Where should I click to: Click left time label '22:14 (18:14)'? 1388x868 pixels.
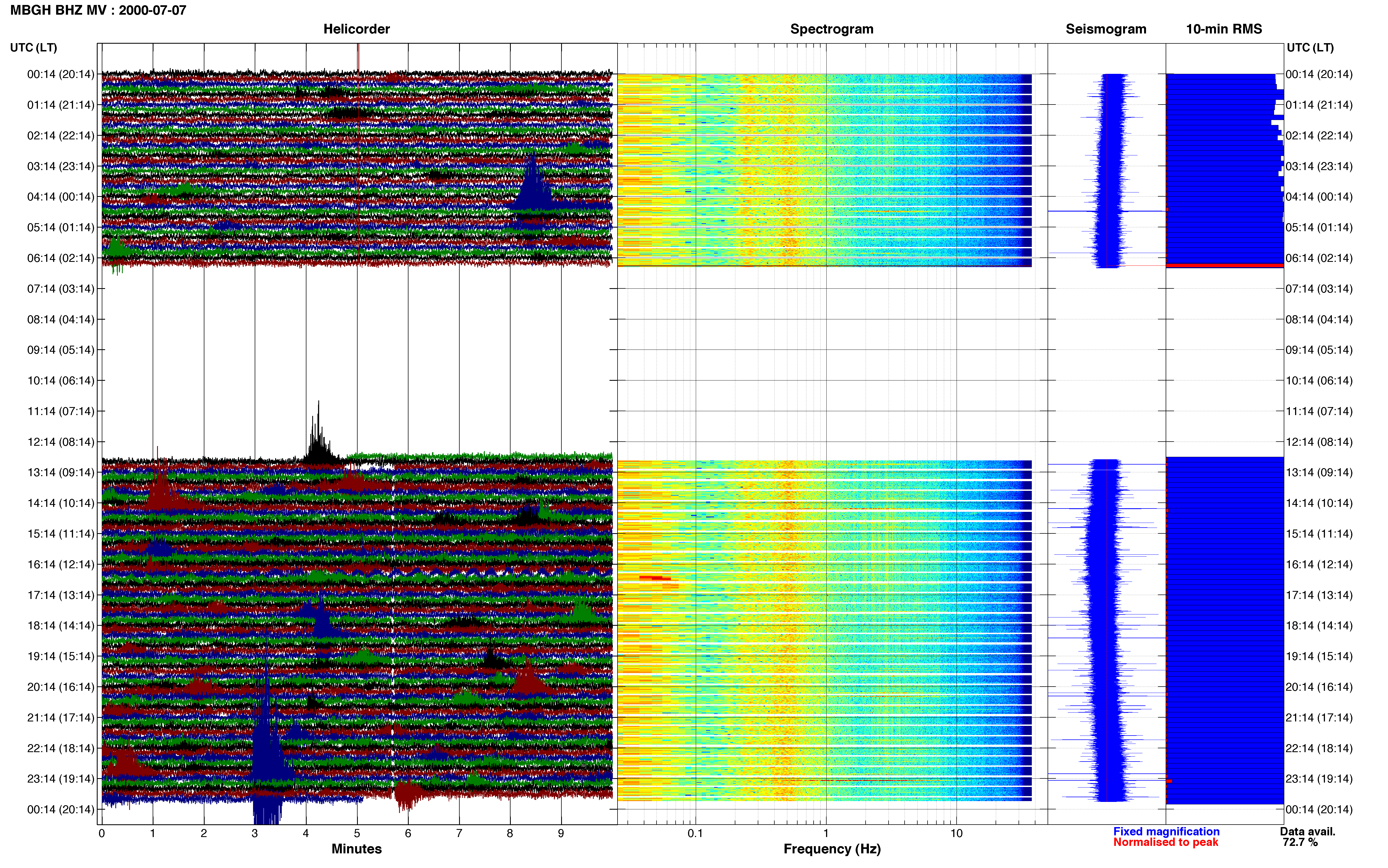click(x=61, y=749)
